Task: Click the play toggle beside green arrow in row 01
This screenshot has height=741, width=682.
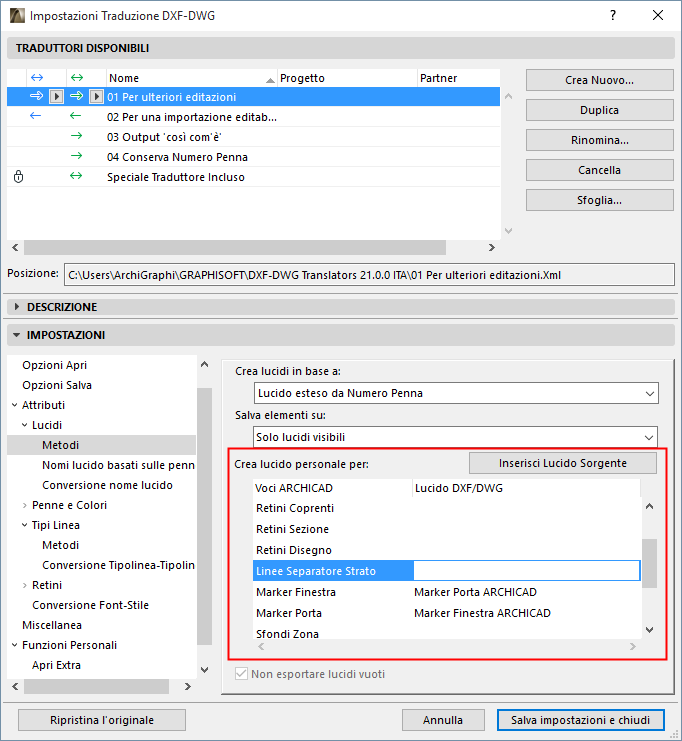Action: 96,97
